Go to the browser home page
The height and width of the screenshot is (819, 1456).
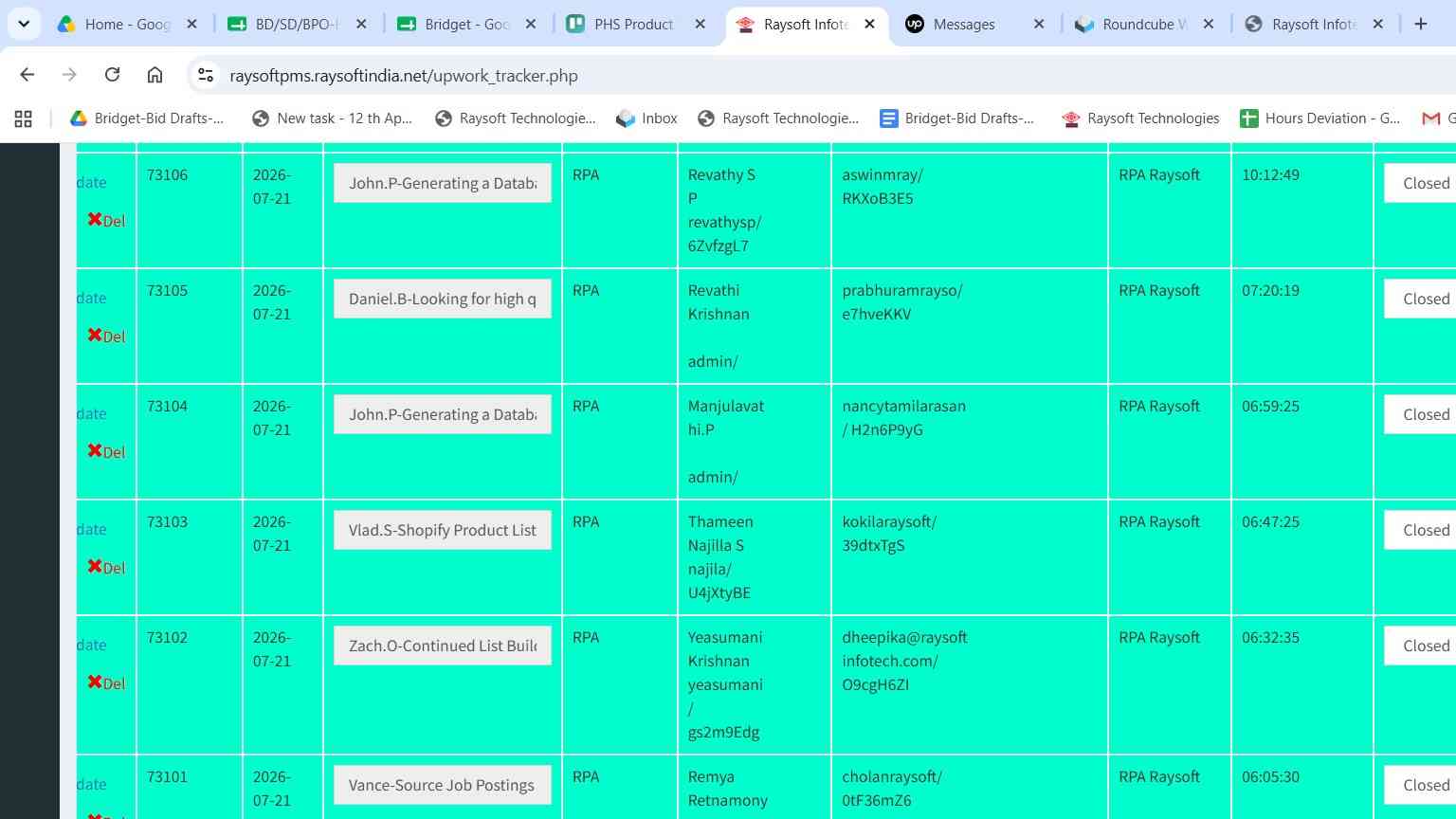[155, 75]
